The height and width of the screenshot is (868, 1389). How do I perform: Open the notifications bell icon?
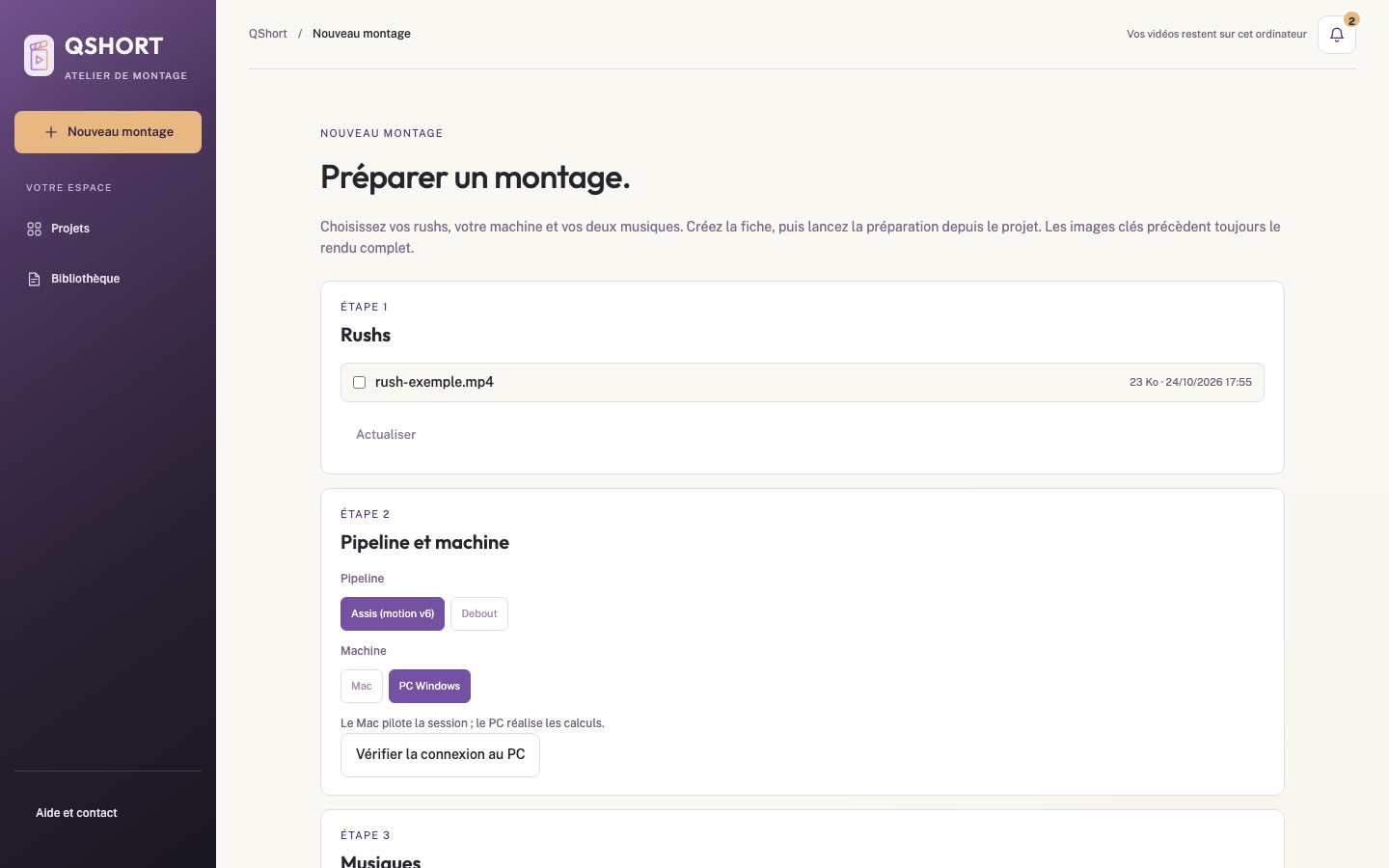tap(1337, 35)
